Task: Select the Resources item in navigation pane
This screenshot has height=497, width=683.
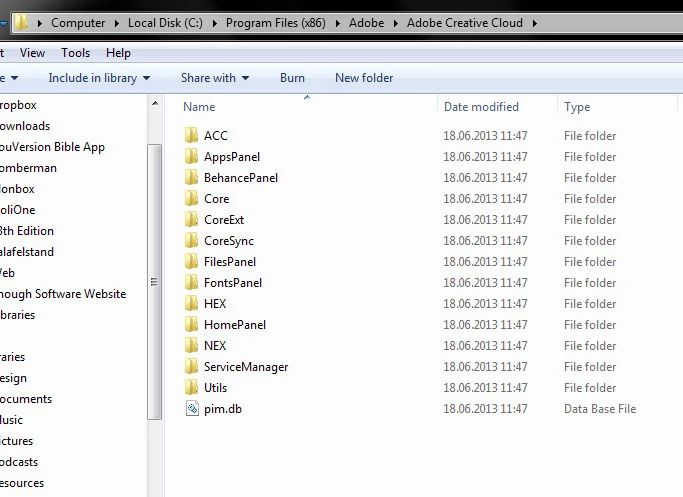Action: pyautogui.click(x=22, y=483)
